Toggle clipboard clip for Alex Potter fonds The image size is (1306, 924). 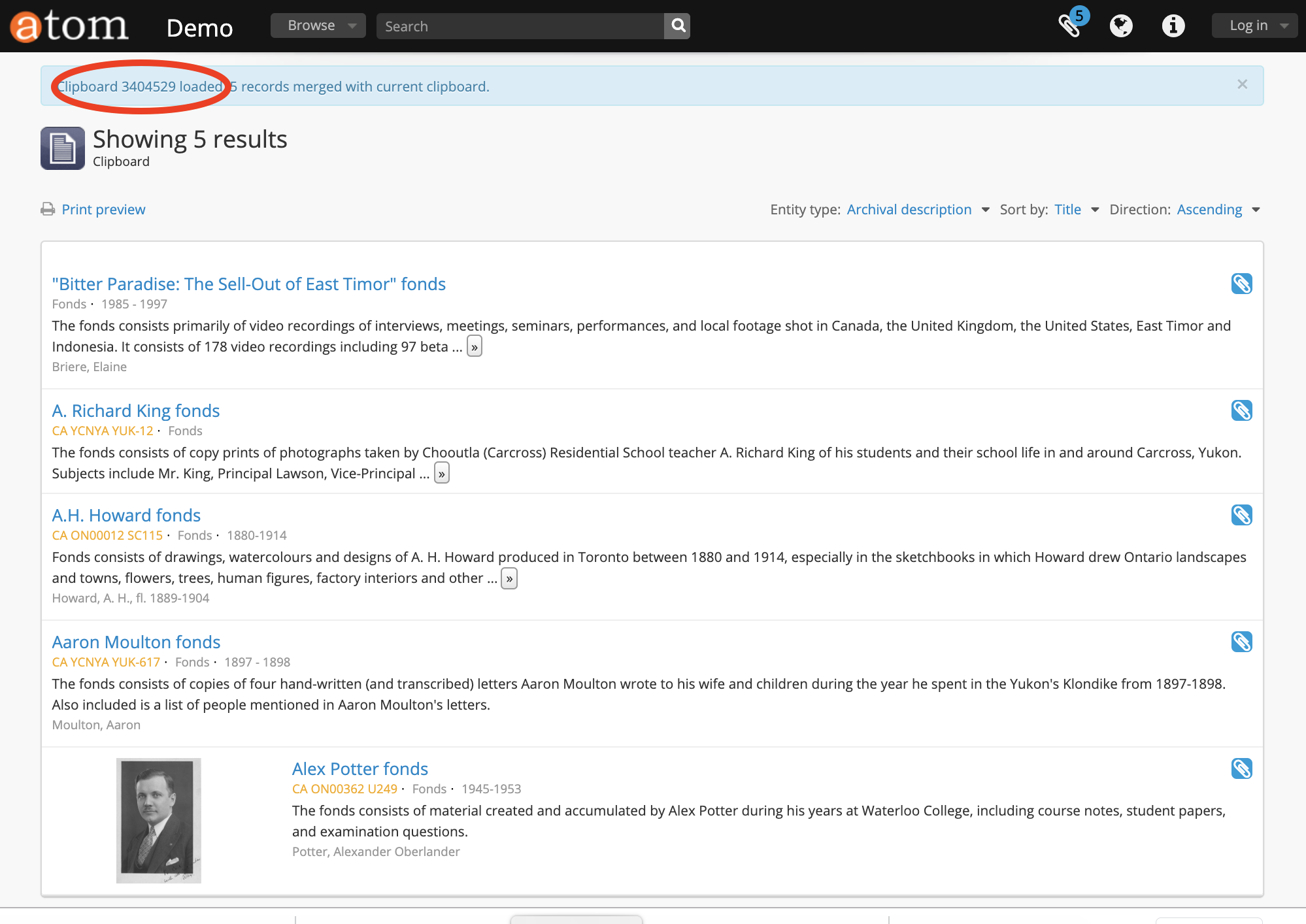click(x=1241, y=768)
